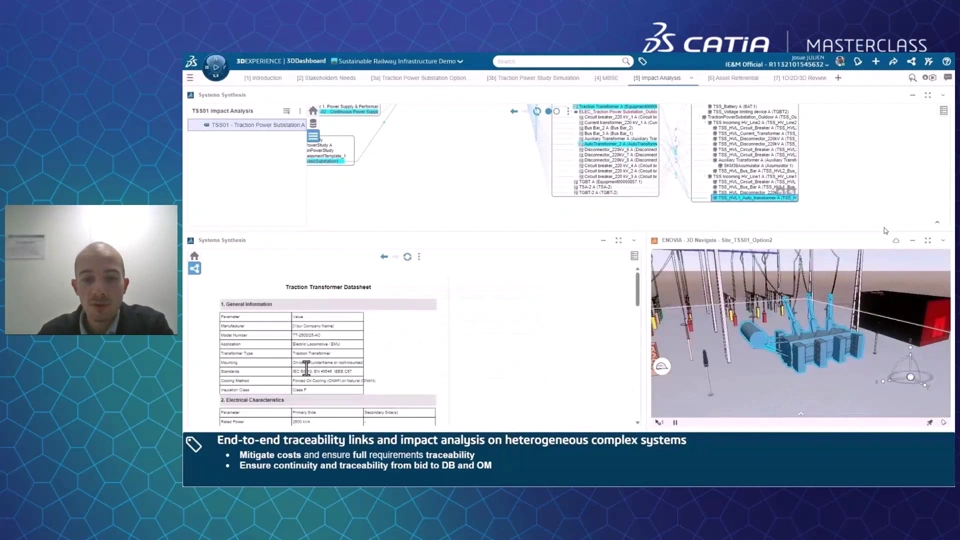
Task: Collapse top widget with bottom-right chevron
Action: click(x=937, y=222)
